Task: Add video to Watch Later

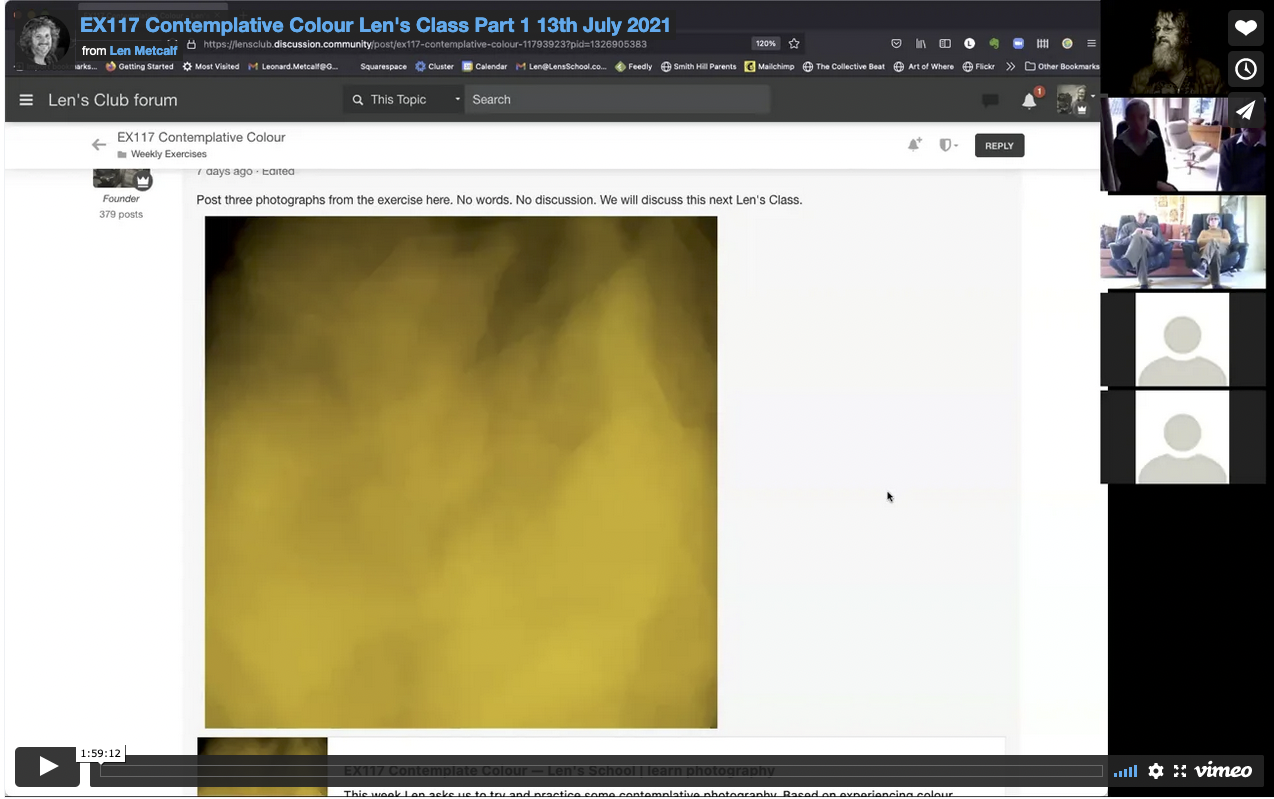Action: tap(1245, 69)
